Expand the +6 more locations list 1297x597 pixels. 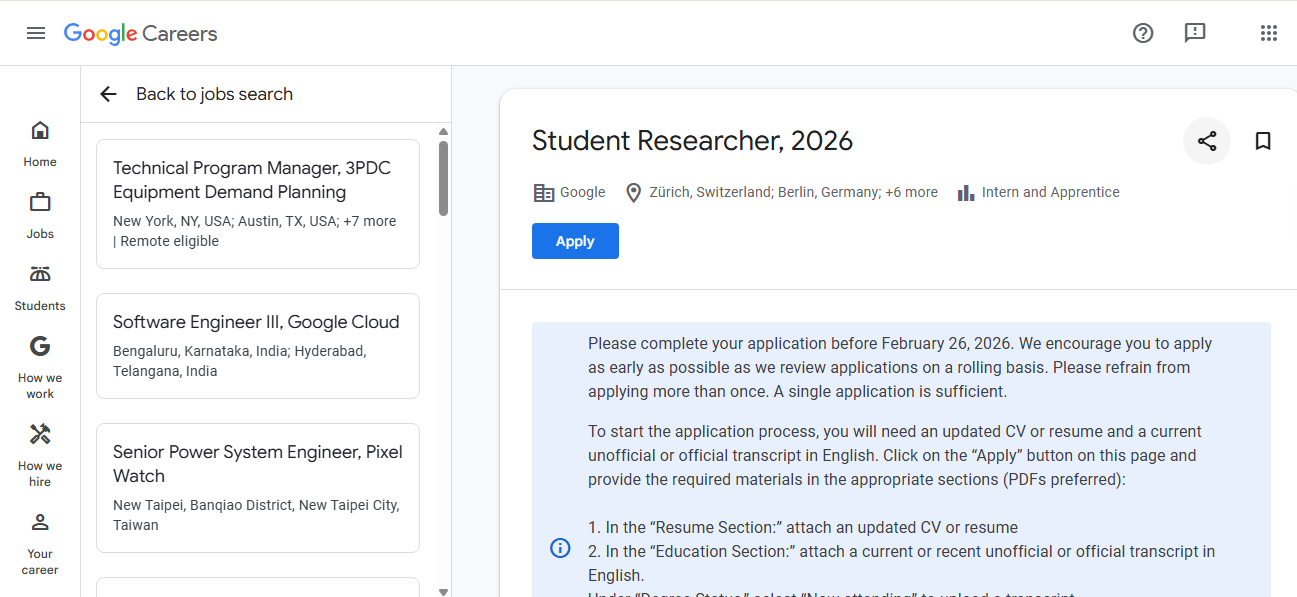pyautogui.click(x=911, y=192)
